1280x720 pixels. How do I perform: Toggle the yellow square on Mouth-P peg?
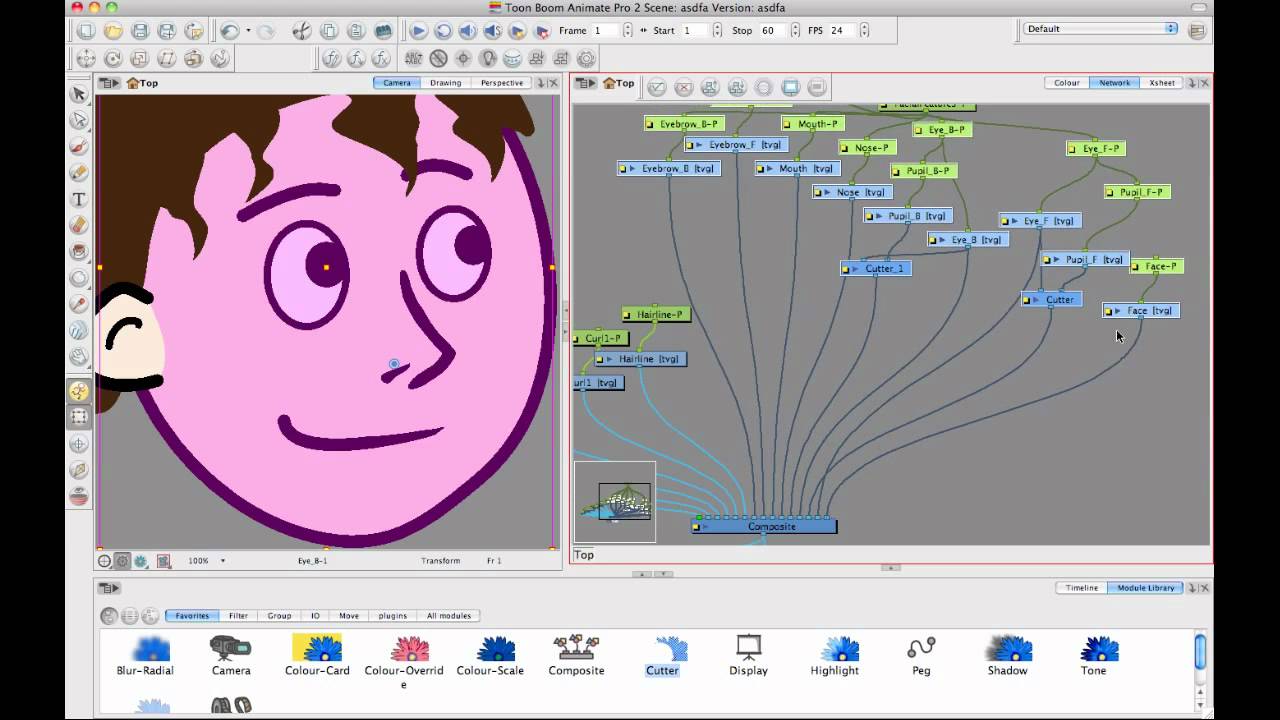788,125
